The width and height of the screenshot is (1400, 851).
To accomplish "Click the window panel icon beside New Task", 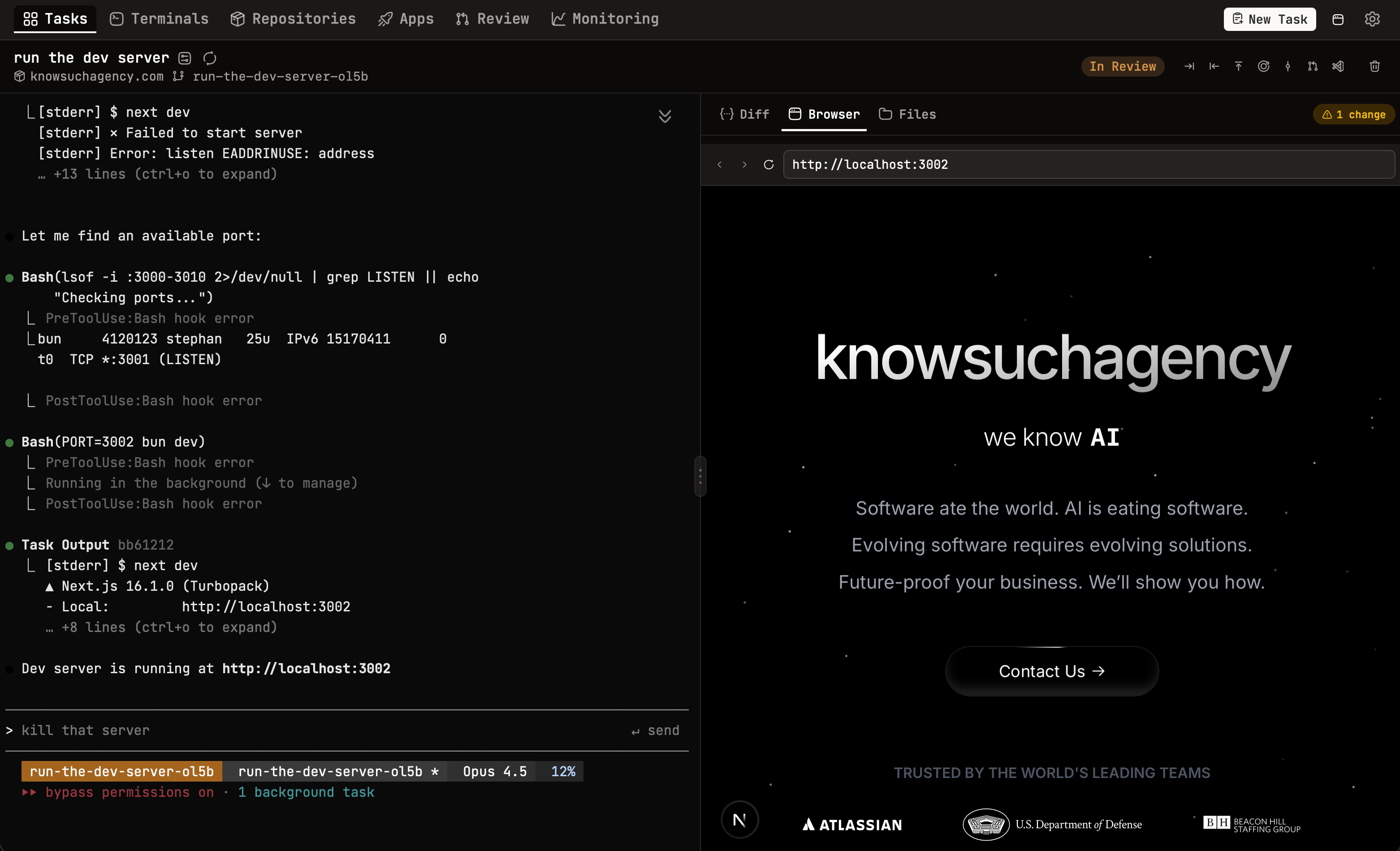I will click(x=1338, y=19).
